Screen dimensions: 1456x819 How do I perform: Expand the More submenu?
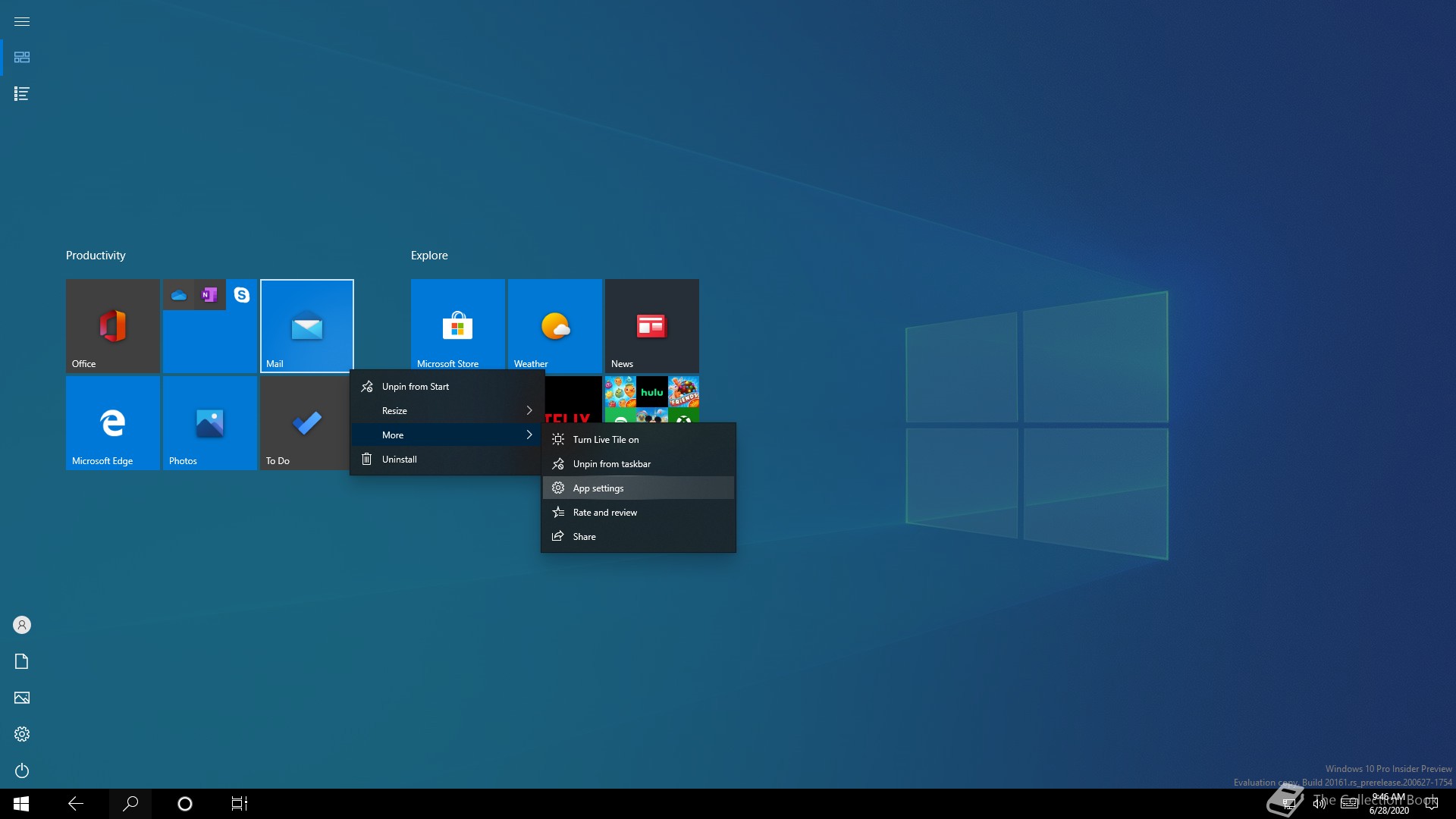[447, 435]
